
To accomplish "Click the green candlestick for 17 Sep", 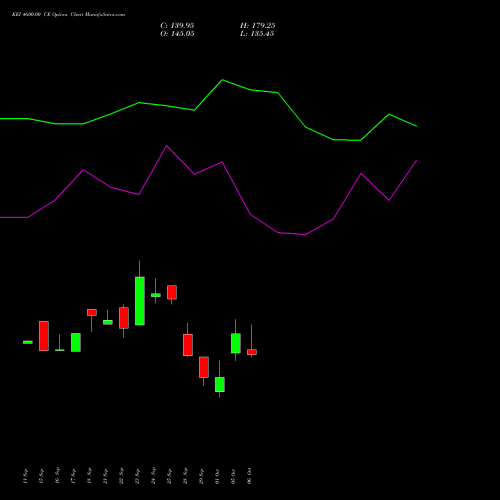I will coord(76,342).
